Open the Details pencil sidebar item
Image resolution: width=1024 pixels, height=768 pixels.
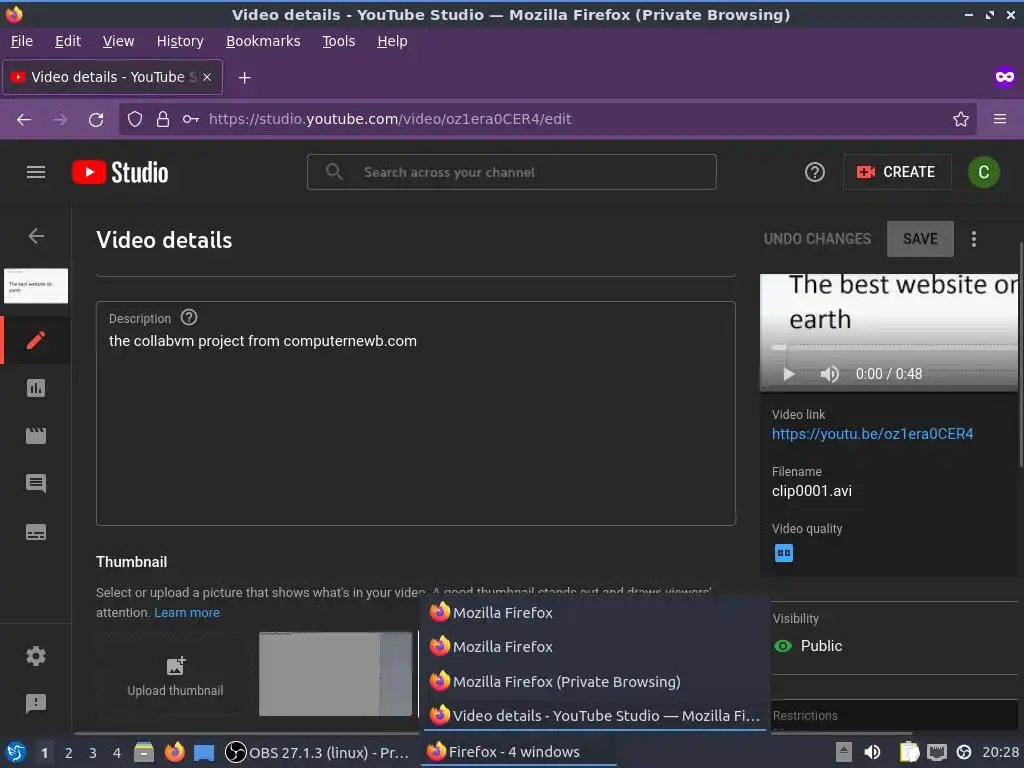coord(36,340)
